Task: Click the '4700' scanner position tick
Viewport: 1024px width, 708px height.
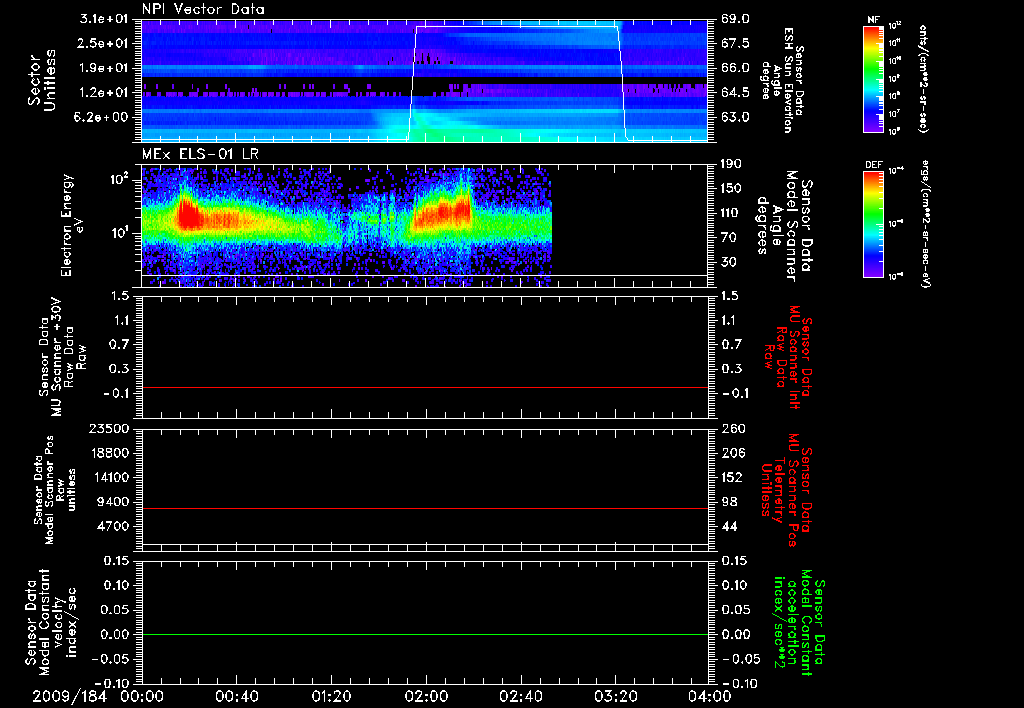Action: click(112, 526)
